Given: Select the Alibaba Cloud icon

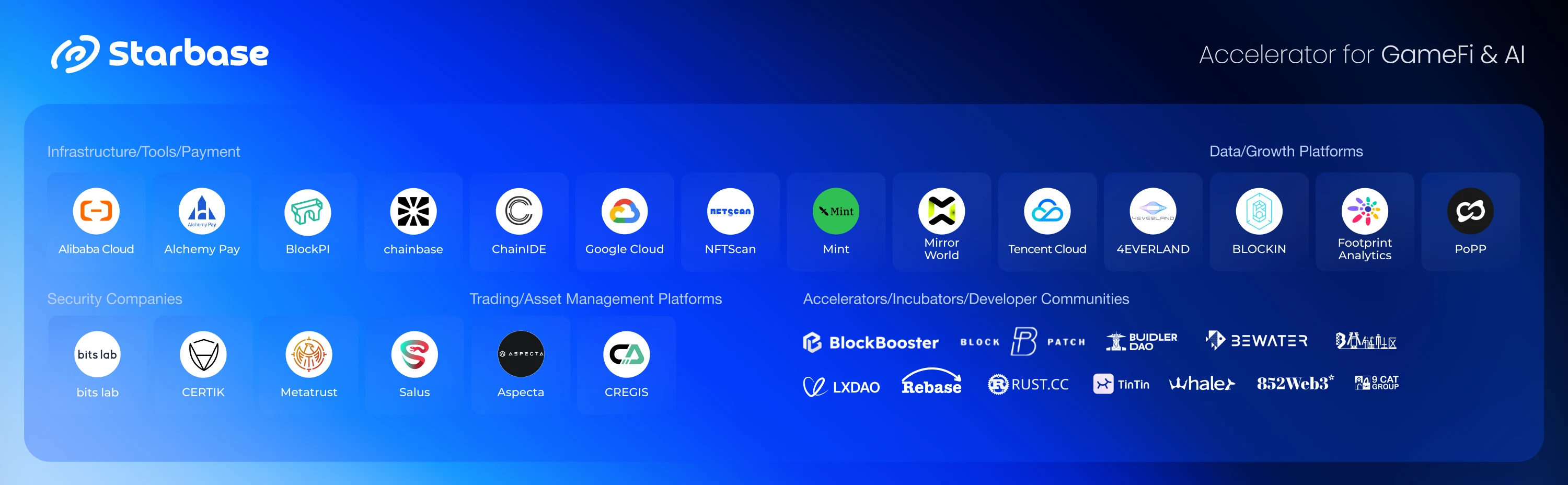Looking at the screenshot, I should point(96,211).
